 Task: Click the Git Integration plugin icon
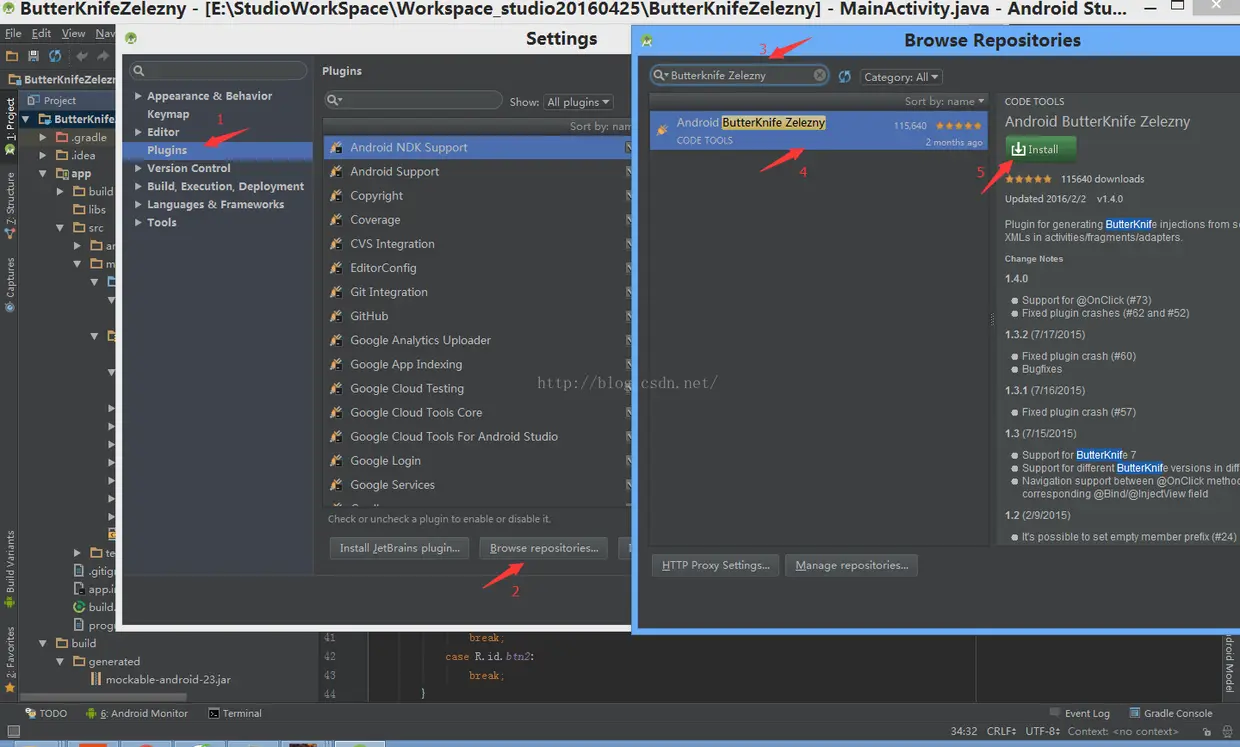[x=336, y=292]
